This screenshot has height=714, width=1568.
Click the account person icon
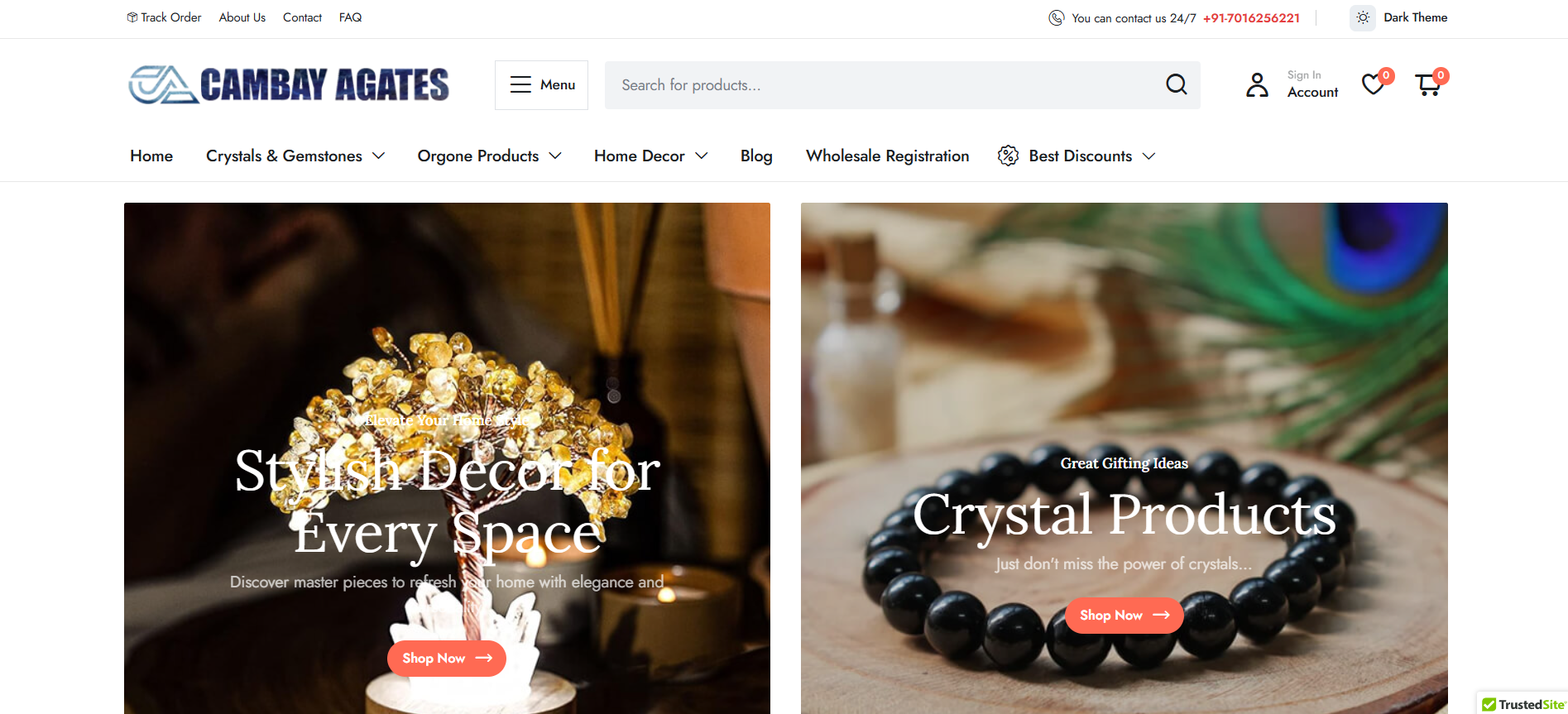pyautogui.click(x=1257, y=84)
